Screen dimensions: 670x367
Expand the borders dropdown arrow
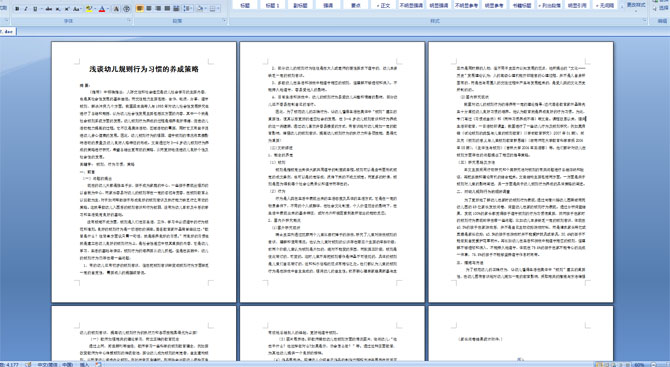pos(218,9)
